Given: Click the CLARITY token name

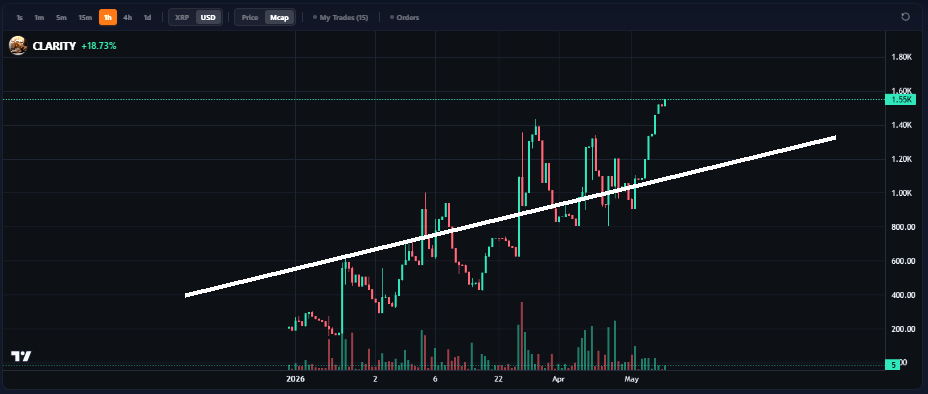Looking at the screenshot, I should click(54, 46).
